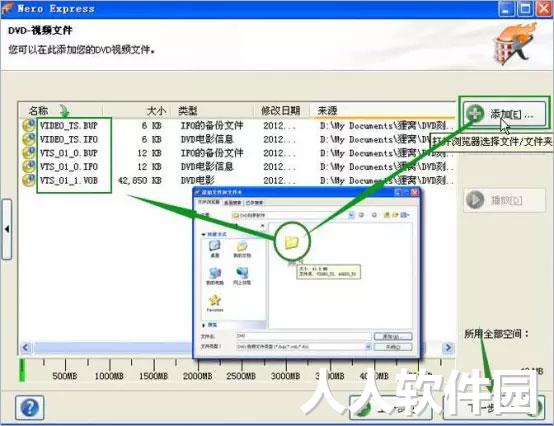Image resolution: width=554 pixels, height=426 pixels.
Task: Close the dialog sidebar pane with X
Action: [262, 226]
